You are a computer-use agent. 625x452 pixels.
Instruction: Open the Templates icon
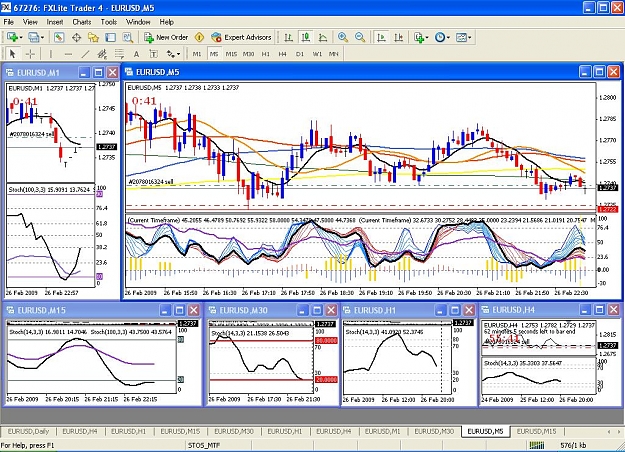pyautogui.click(x=461, y=37)
